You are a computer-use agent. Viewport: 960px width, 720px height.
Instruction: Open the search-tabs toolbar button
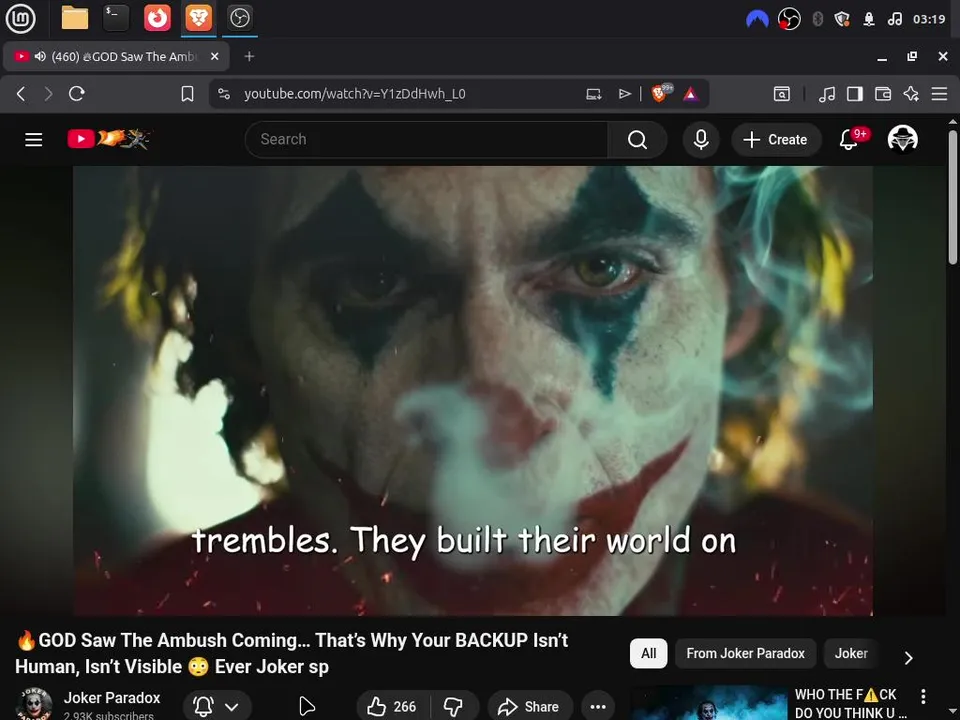pyautogui.click(x=782, y=94)
